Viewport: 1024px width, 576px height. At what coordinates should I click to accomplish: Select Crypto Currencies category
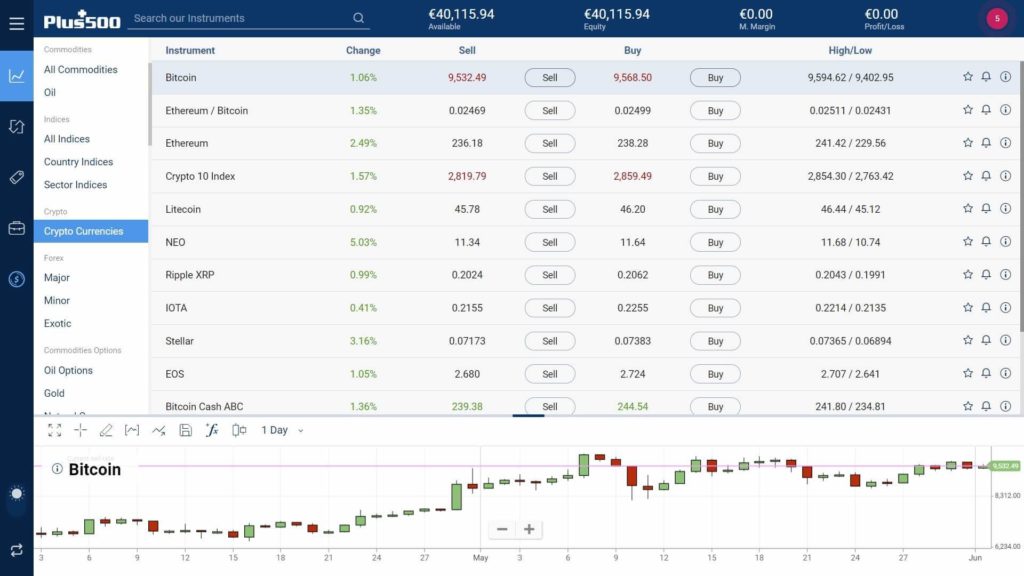coord(91,231)
